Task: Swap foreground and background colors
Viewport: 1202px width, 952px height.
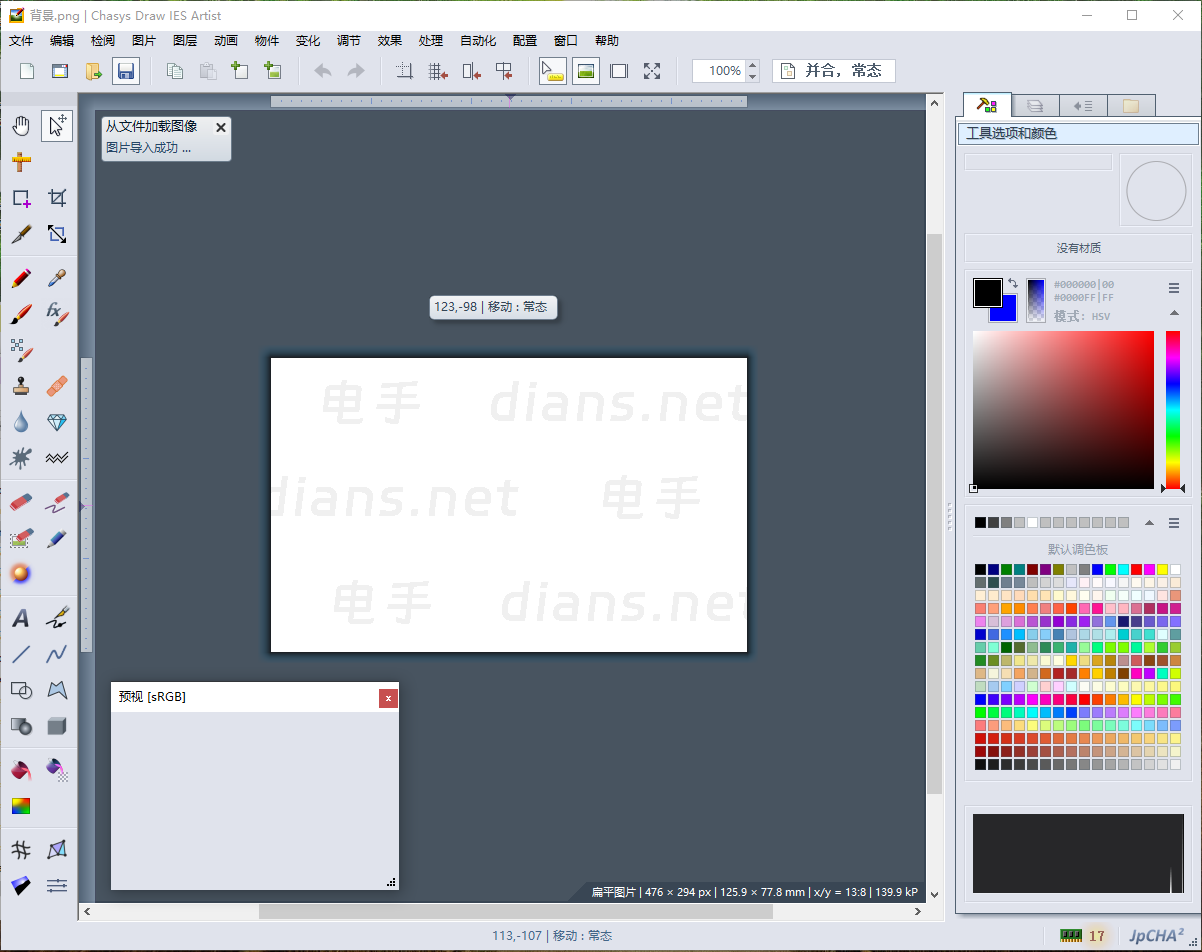Action: [x=1013, y=284]
